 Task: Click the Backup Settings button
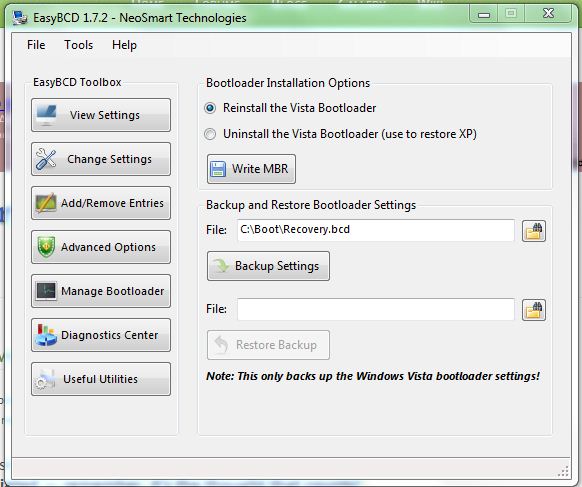pos(268,266)
